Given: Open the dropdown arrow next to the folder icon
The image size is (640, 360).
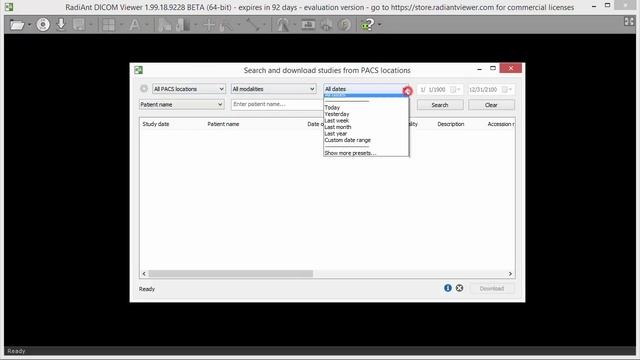Looking at the screenshot, I should (29, 25).
